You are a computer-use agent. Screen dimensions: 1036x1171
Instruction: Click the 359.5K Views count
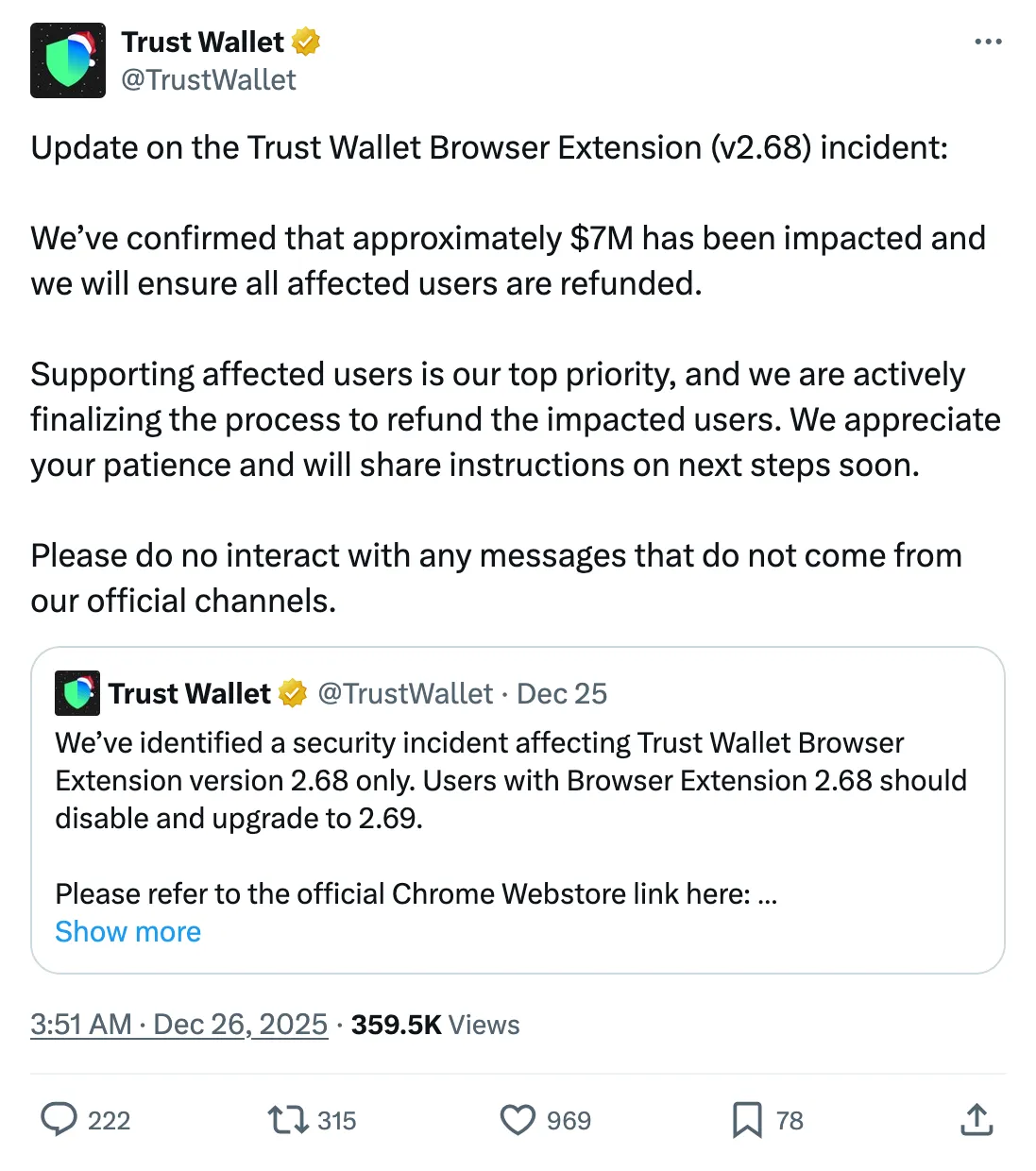[x=435, y=1025]
